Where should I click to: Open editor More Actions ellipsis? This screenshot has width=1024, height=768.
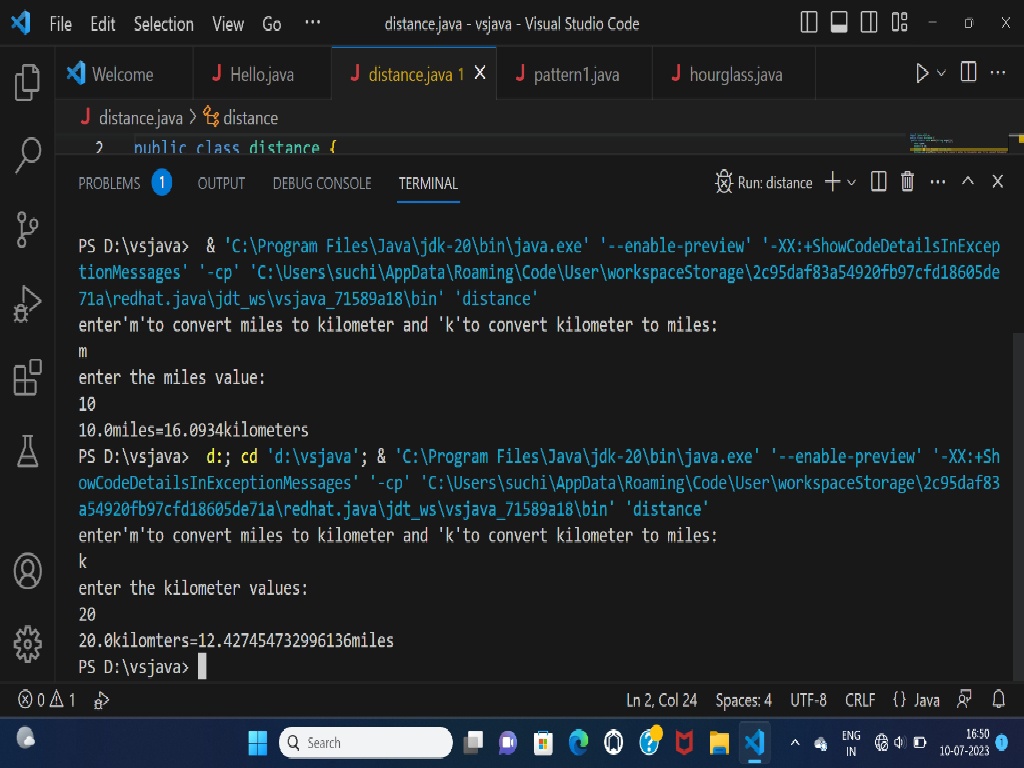click(998, 72)
